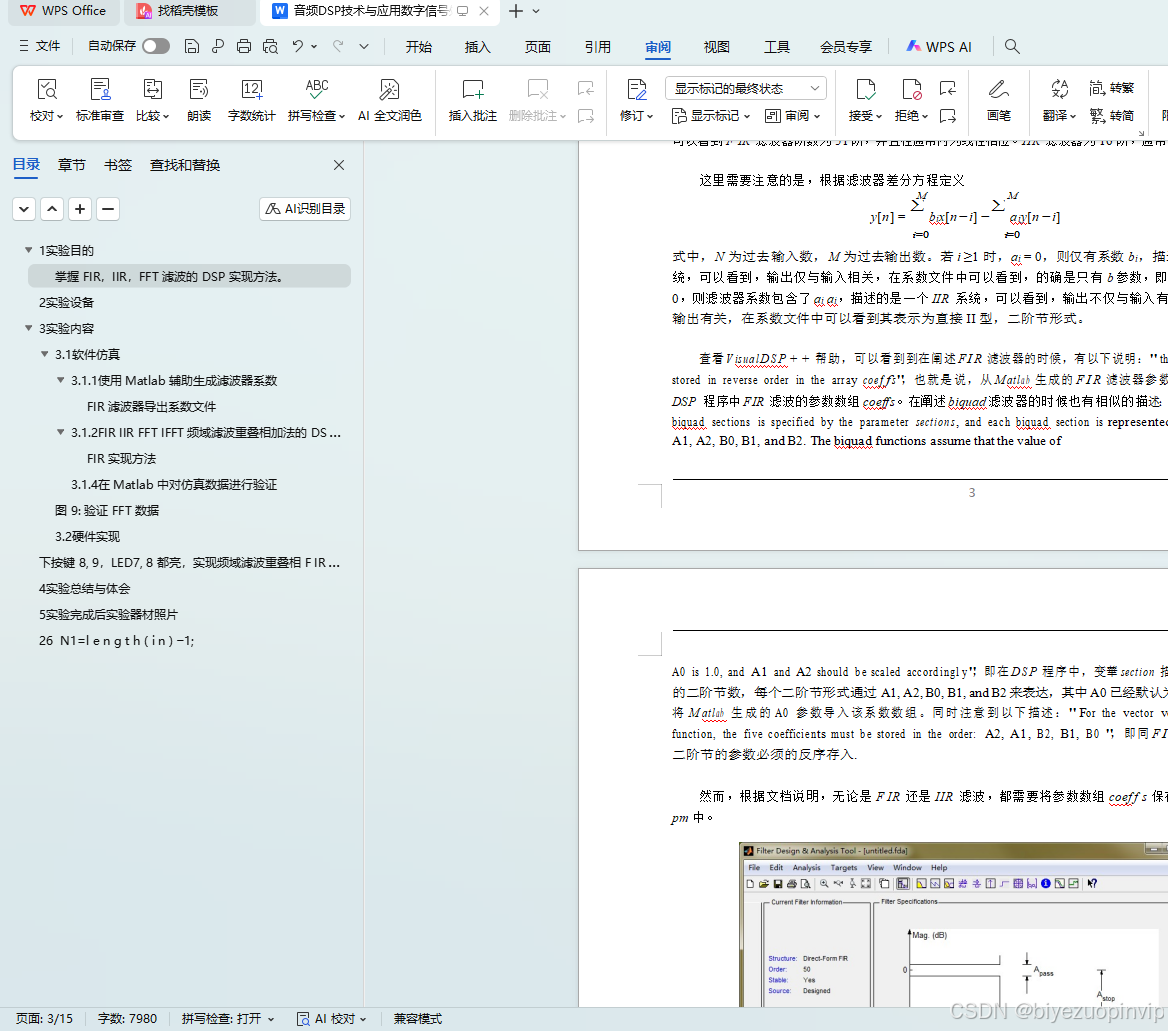The image size is (1168, 1031).
Task: Click the minus collapse-level button in outline
Action: (108, 209)
